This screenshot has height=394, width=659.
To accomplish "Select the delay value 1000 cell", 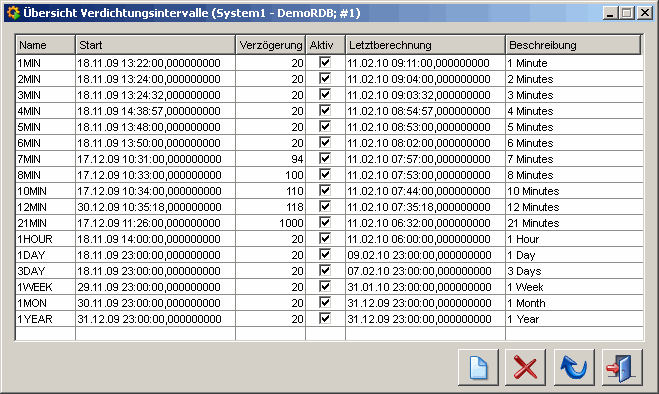I will point(271,223).
